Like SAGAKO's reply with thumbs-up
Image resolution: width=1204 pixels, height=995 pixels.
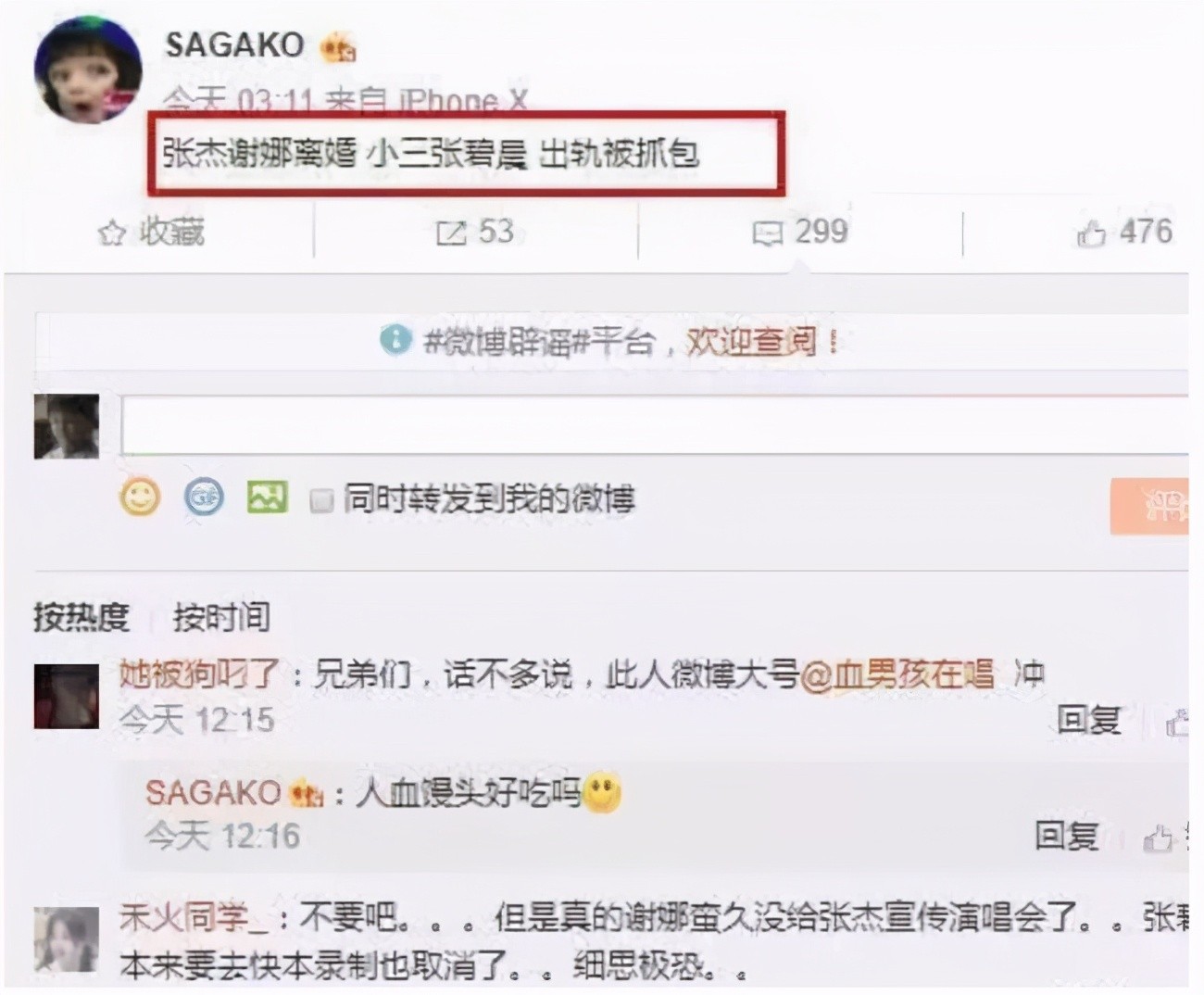1158,839
